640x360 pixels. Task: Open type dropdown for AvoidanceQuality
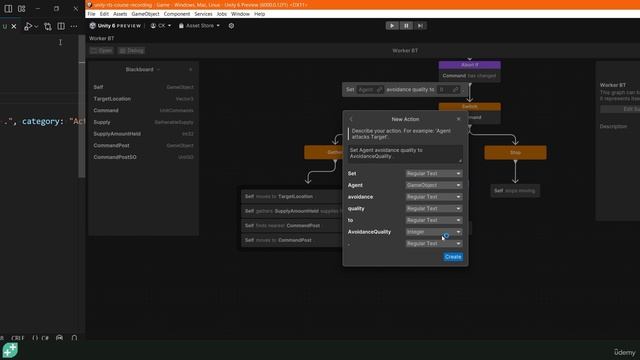point(434,231)
